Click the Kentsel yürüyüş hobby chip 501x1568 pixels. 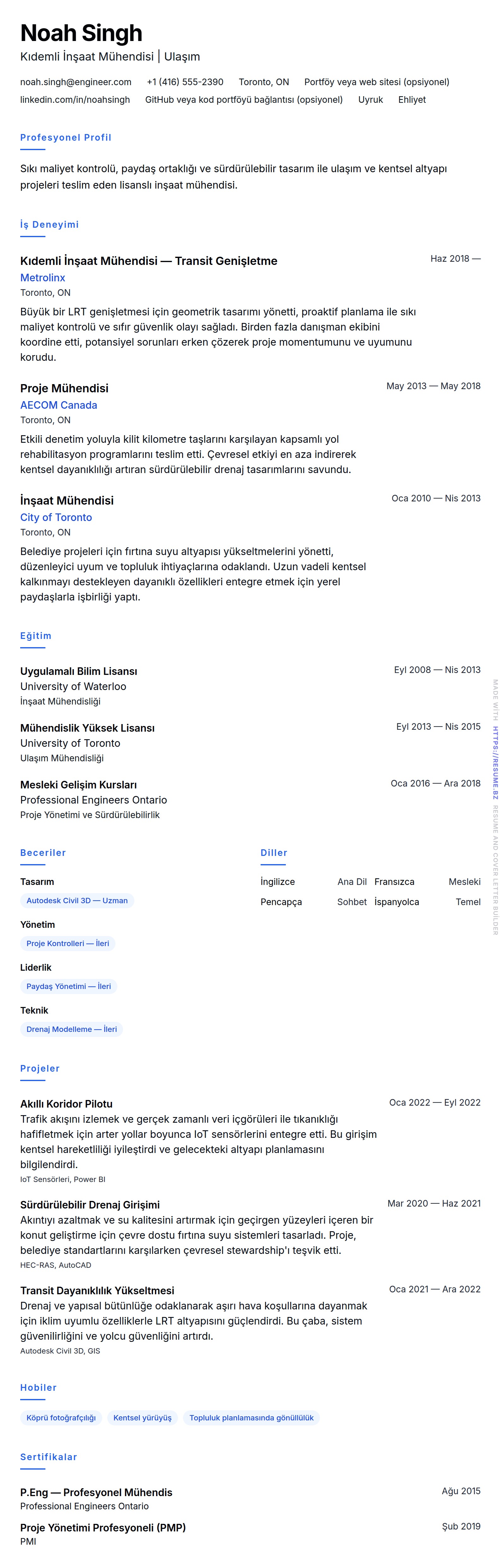[x=143, y=1418]
